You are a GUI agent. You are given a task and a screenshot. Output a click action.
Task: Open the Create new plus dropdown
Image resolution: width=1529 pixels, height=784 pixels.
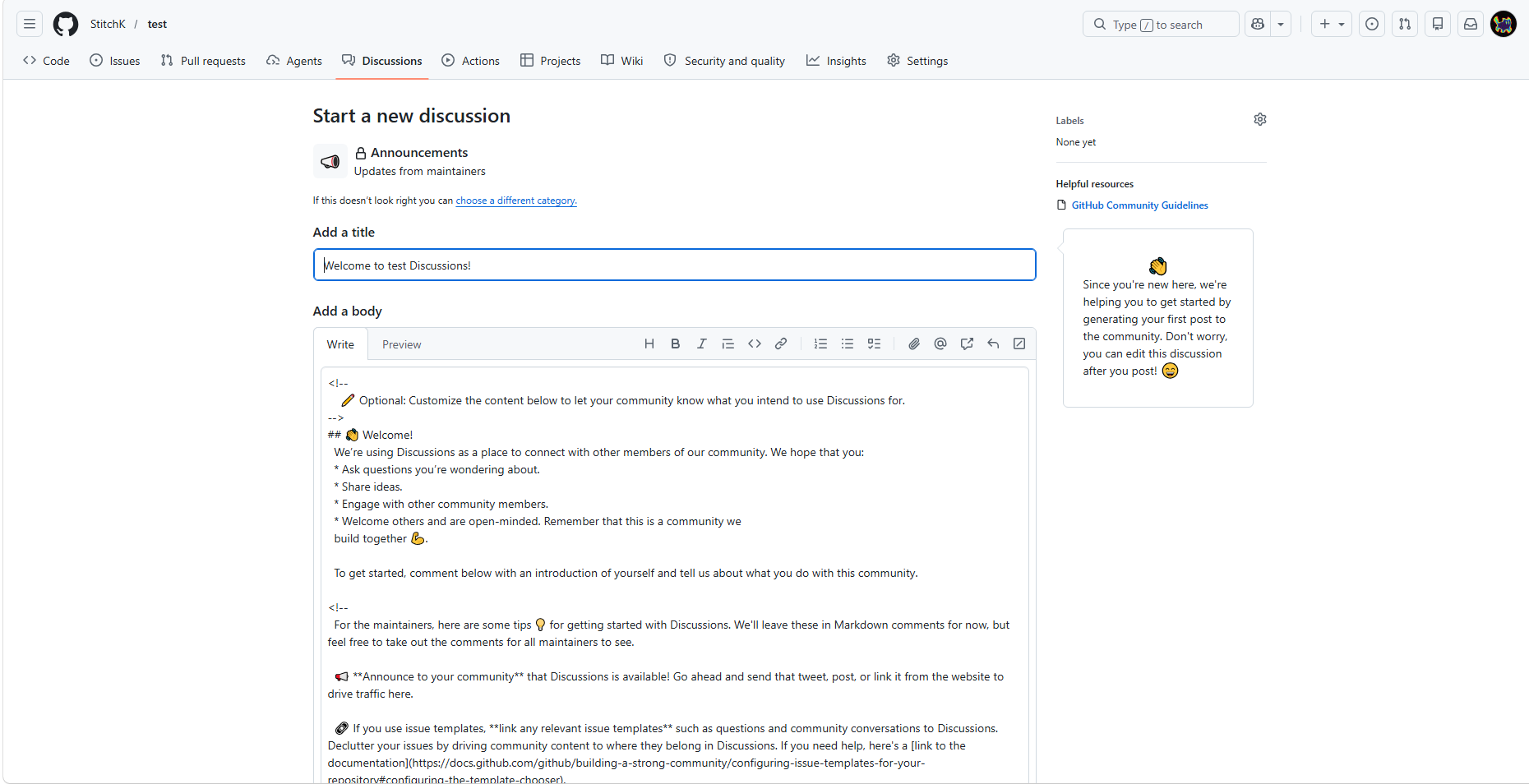1332,24
